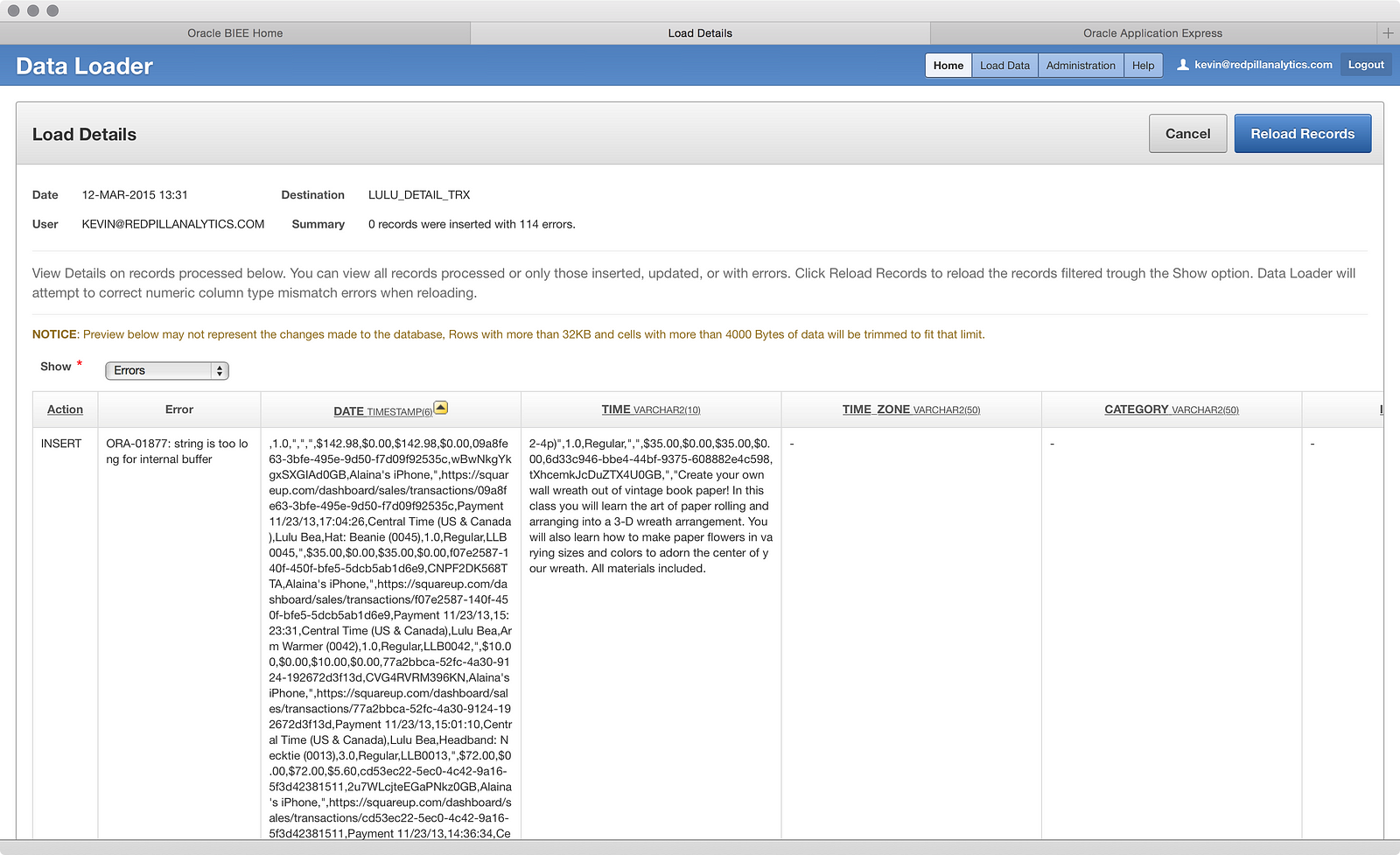Open the Help navigation tab
The image size is (1400, 855).
1143,66
